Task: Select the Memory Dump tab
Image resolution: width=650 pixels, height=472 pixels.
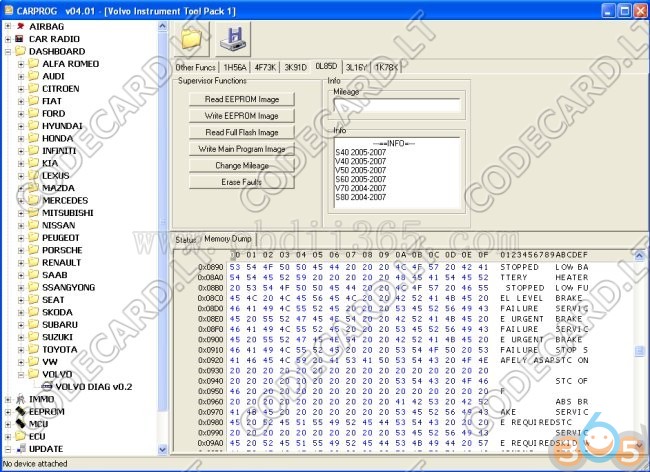Action: (x=228, y=239)
